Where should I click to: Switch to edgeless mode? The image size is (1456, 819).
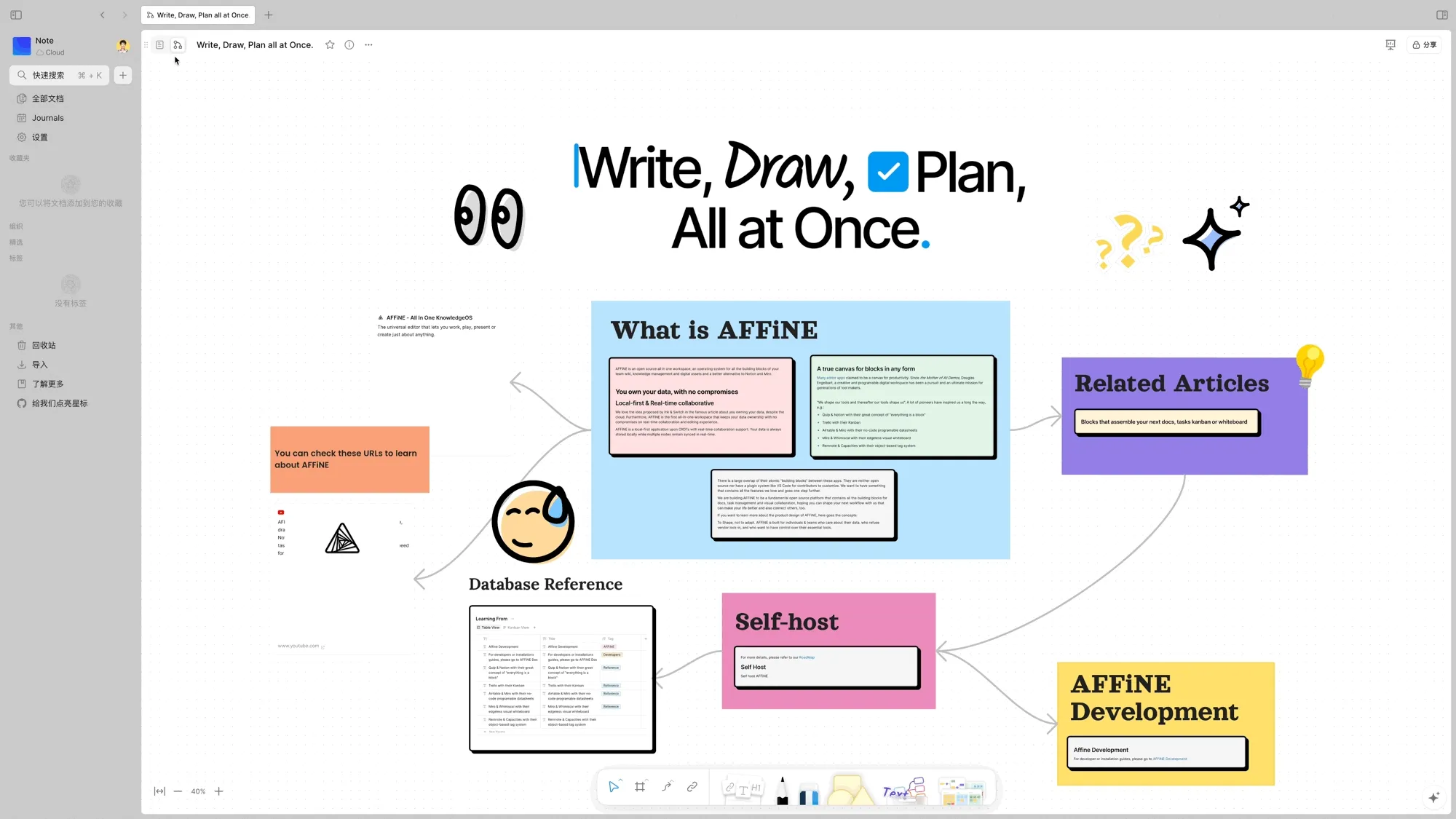pos(178,45)
